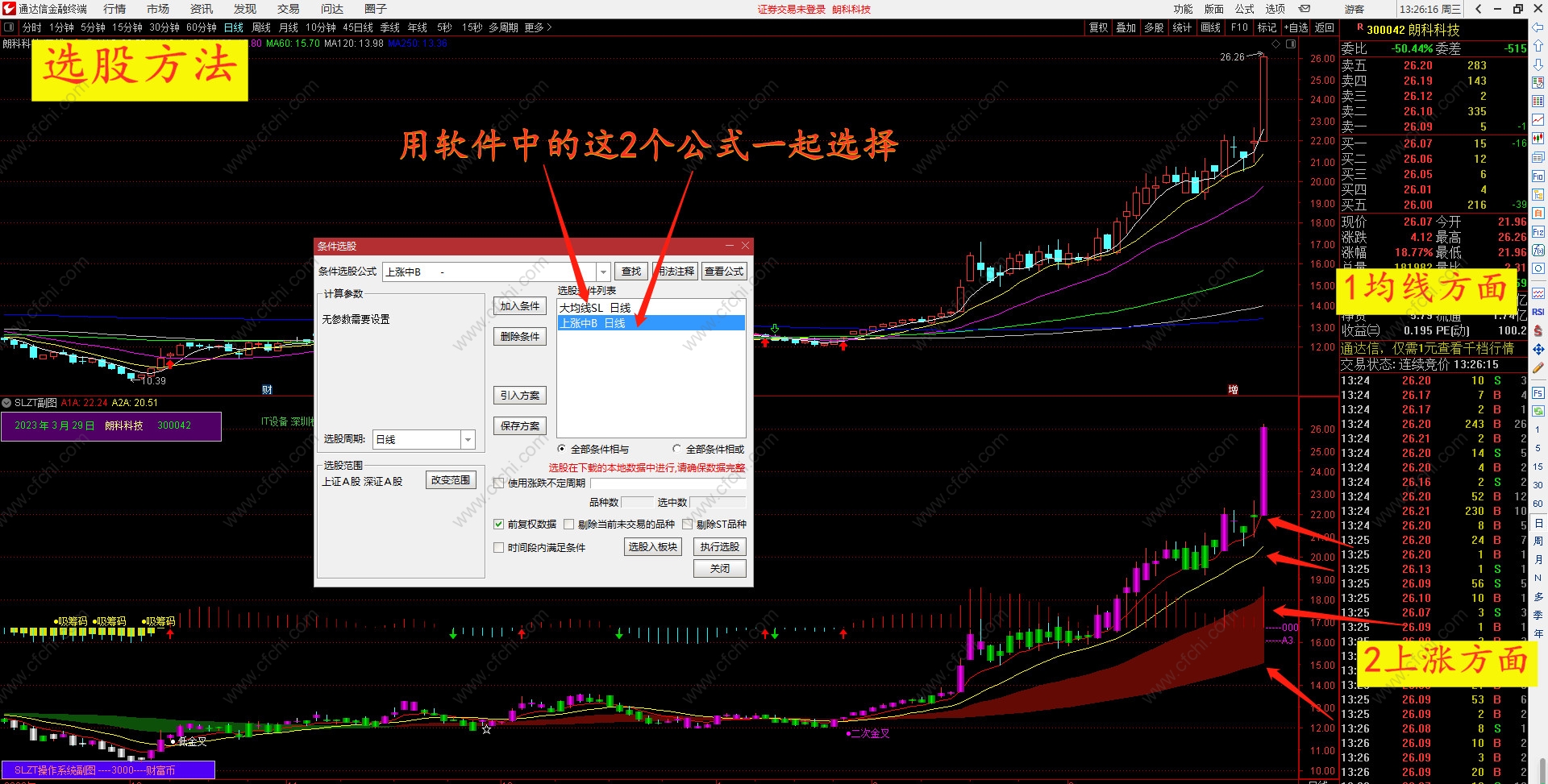The image size is (1548, 784).
Task: Toggle the 使用涨跌不定周期 checkbox
Action: pos(499,483)
